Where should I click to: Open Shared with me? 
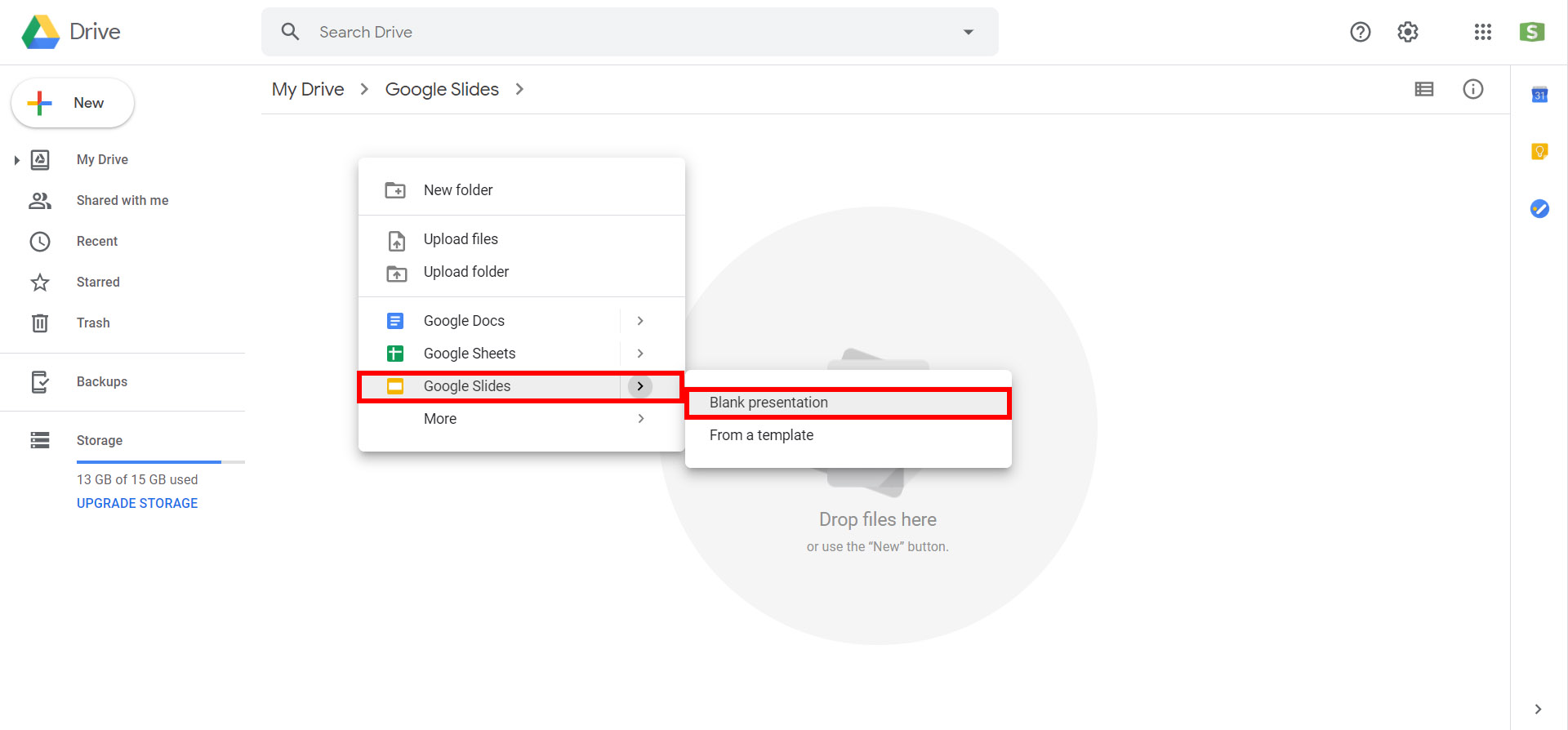(122, 201)
